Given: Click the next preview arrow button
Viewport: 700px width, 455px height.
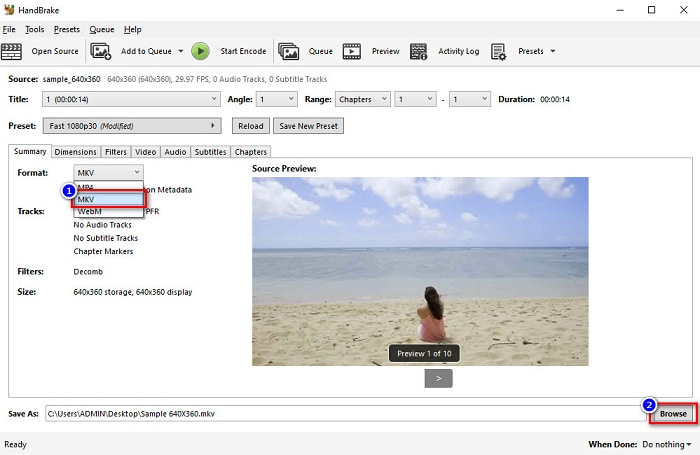Looking at the screenshot, I should 438,378.
